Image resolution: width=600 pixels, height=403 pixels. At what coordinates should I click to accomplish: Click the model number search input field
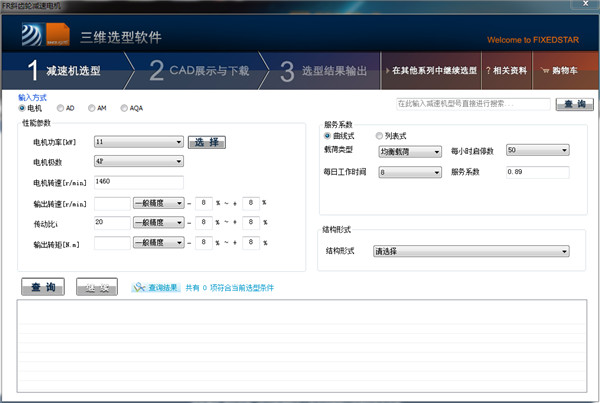coord(473,104)
